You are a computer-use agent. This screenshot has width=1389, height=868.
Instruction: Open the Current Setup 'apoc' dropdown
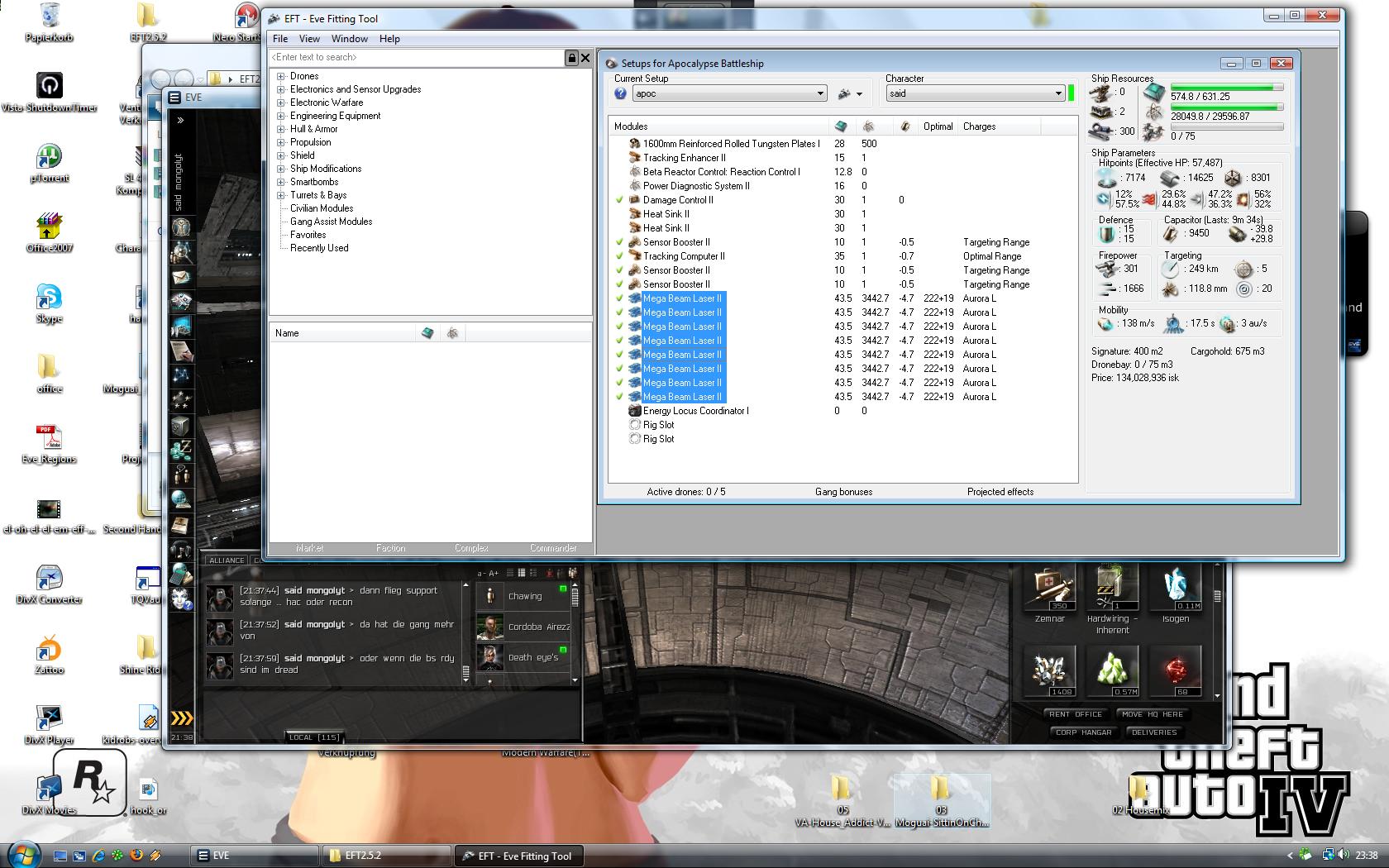pos(820,94)
